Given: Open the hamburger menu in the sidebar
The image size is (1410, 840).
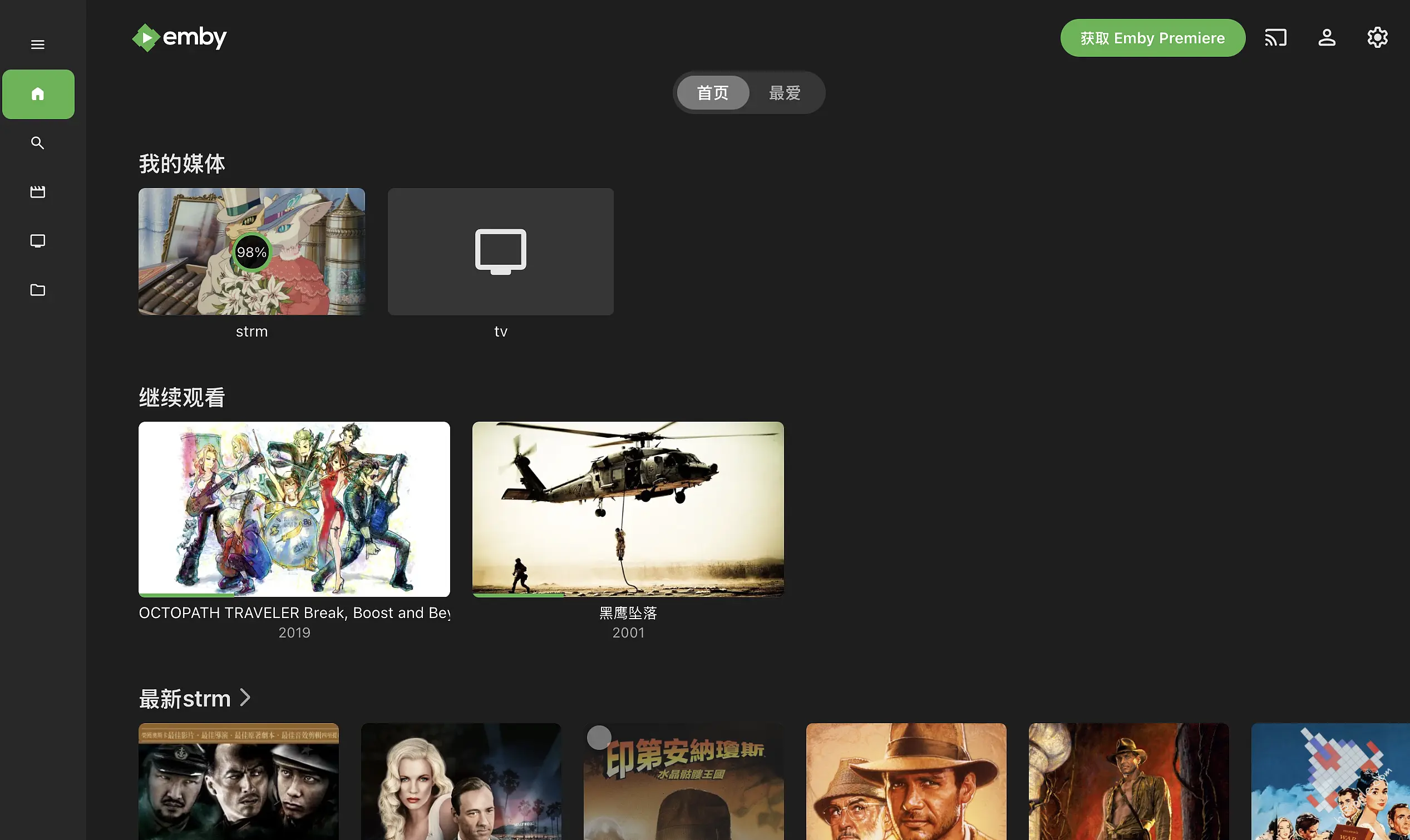Looking at the screenshot, I should [37, 44].
